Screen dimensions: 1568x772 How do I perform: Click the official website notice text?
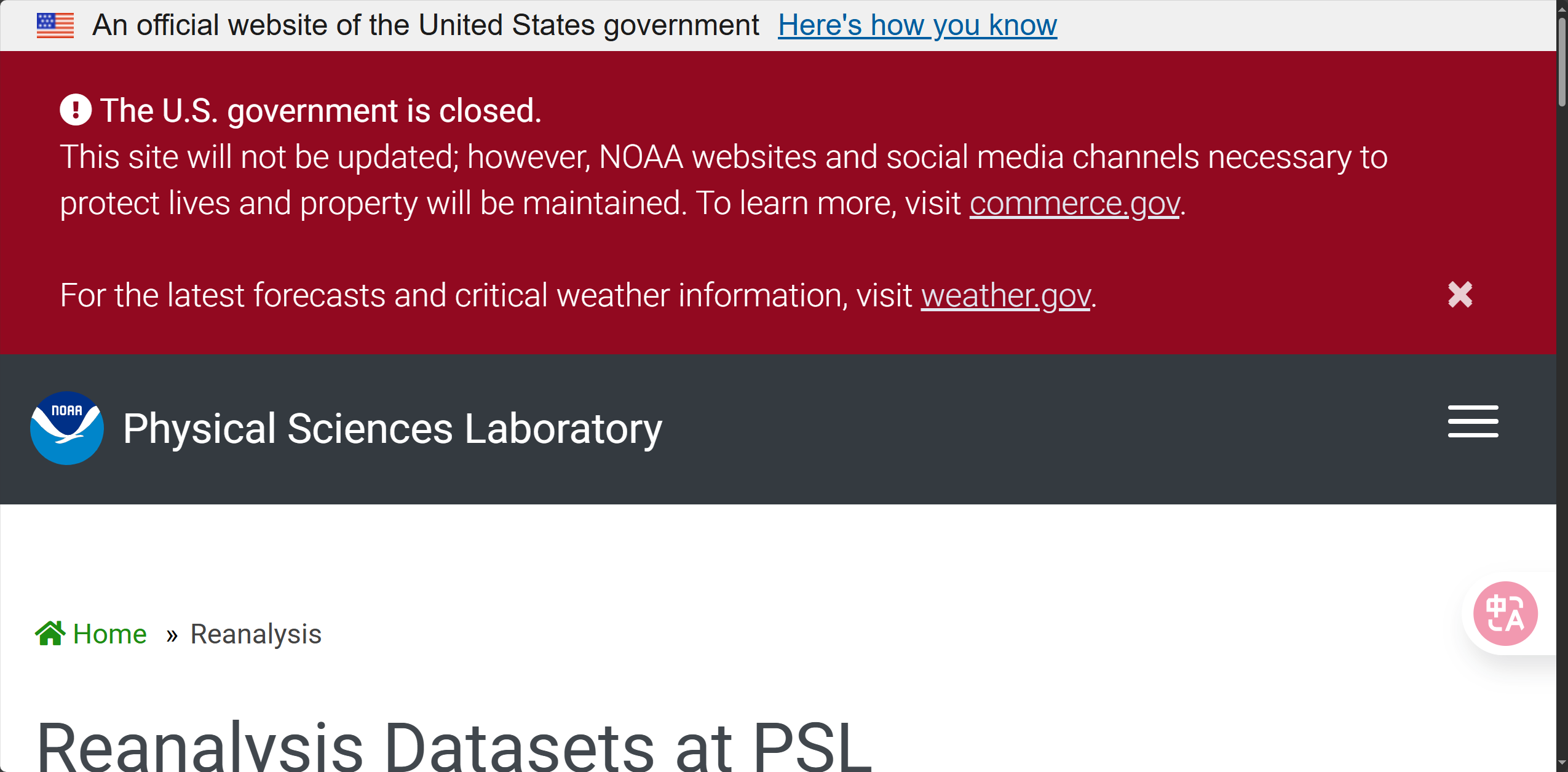[426, 25]
